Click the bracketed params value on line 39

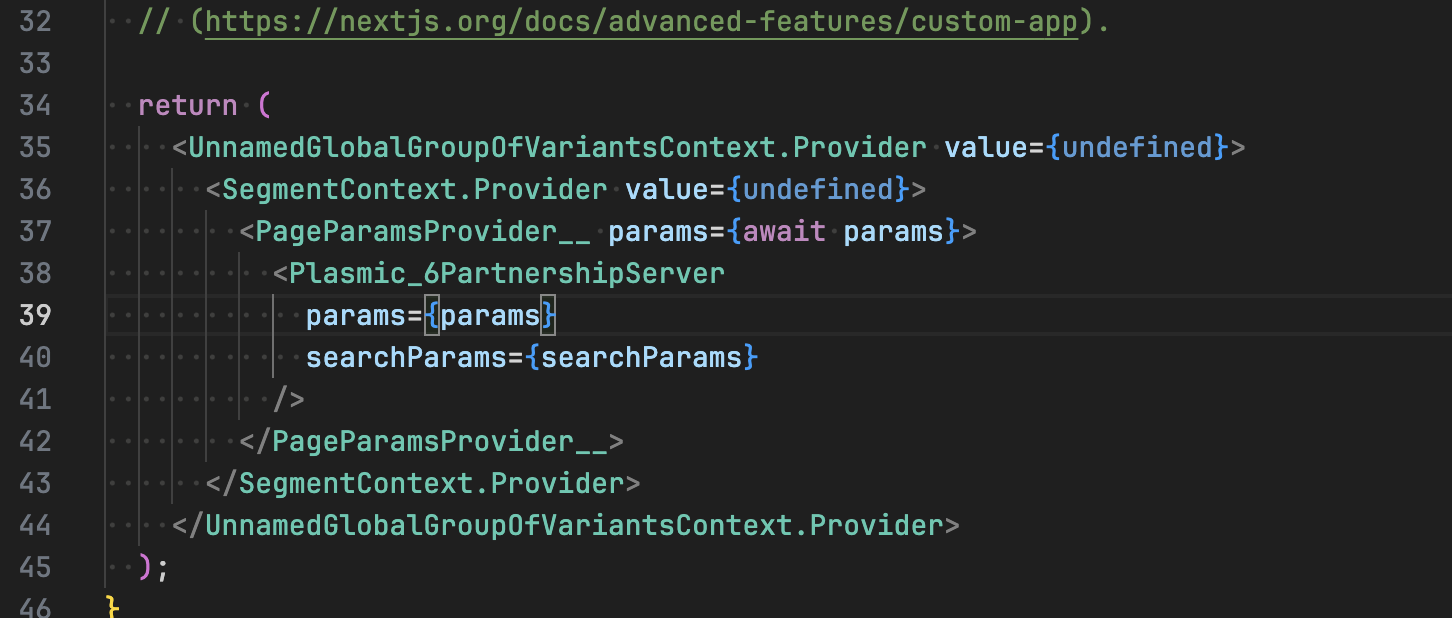coord(490,316)
